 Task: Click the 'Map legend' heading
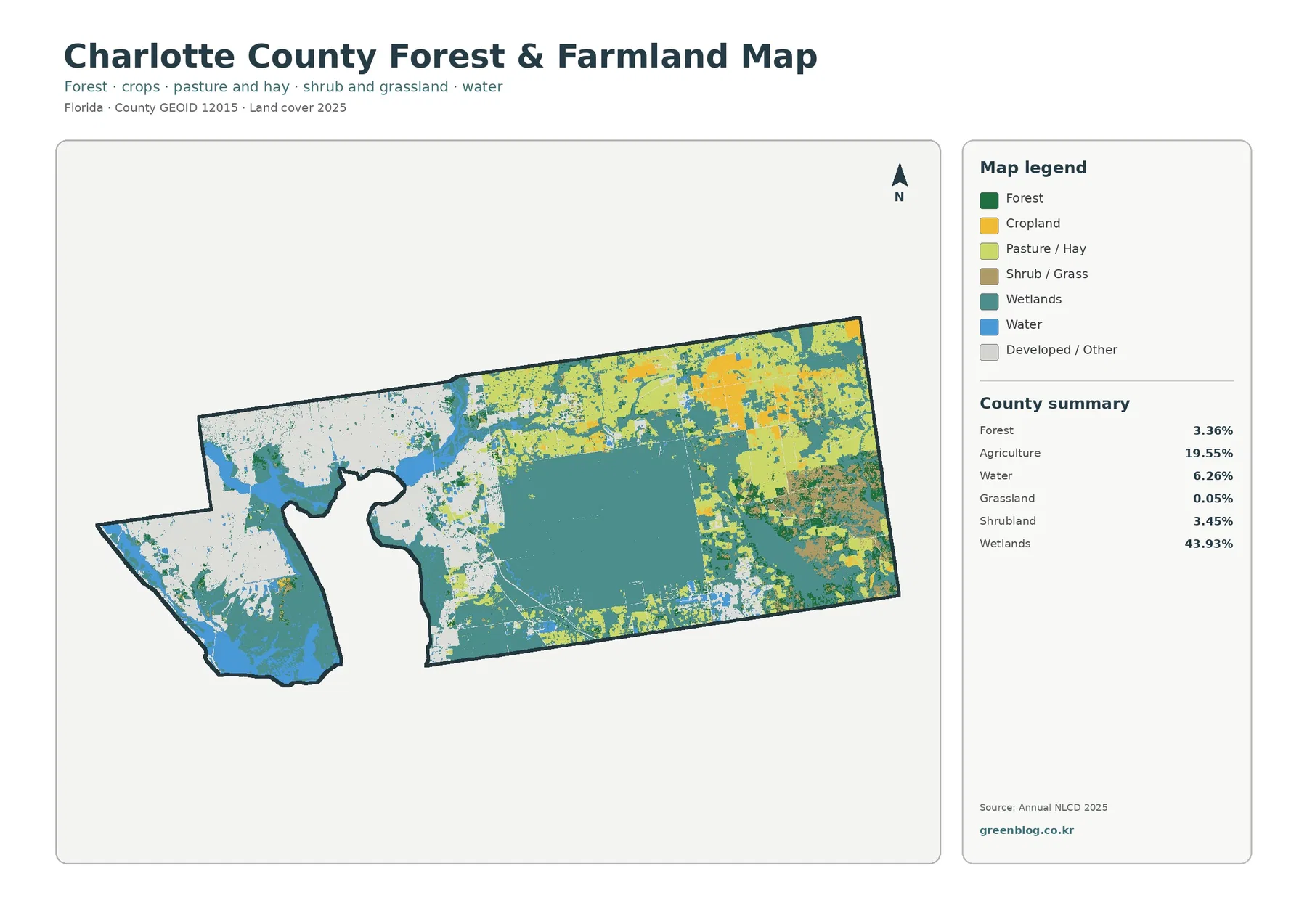1033,168
